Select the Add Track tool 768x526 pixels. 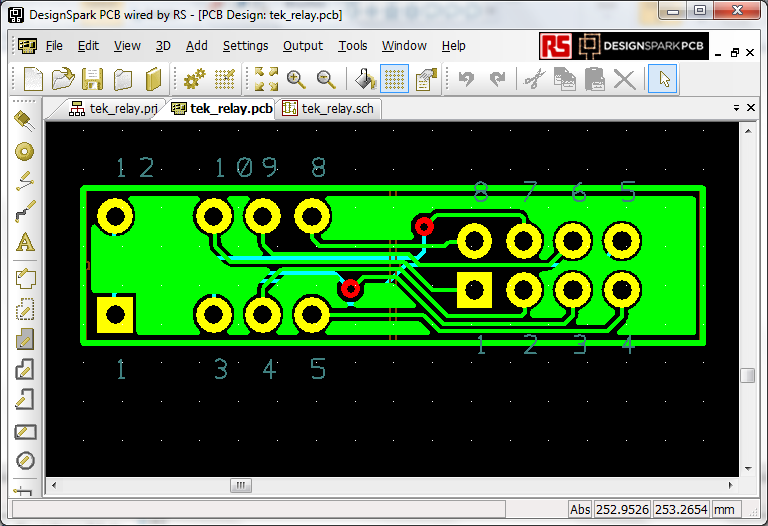tap(25, 181)
